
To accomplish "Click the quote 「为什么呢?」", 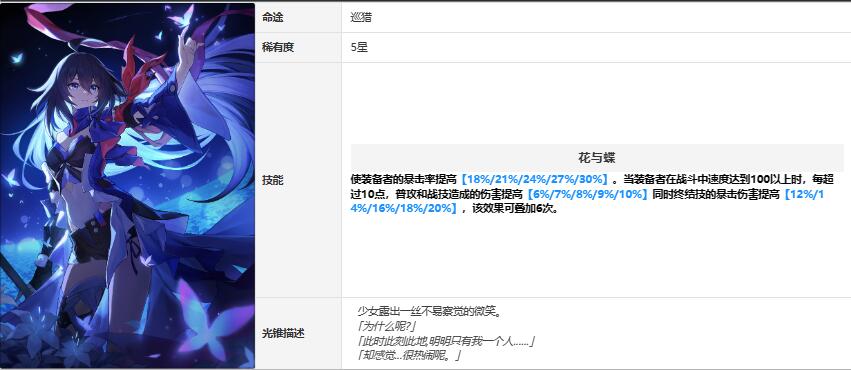I will 386,327.
